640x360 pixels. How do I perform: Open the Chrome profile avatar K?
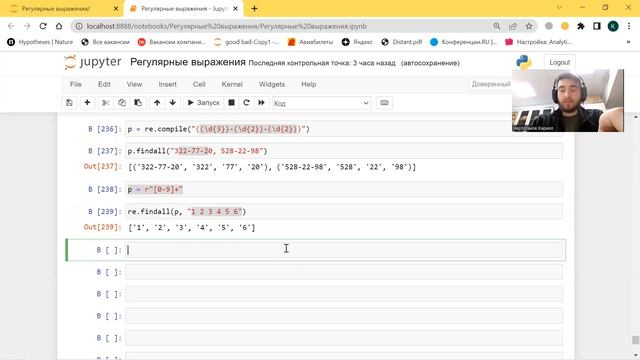(x=613, y=26)
